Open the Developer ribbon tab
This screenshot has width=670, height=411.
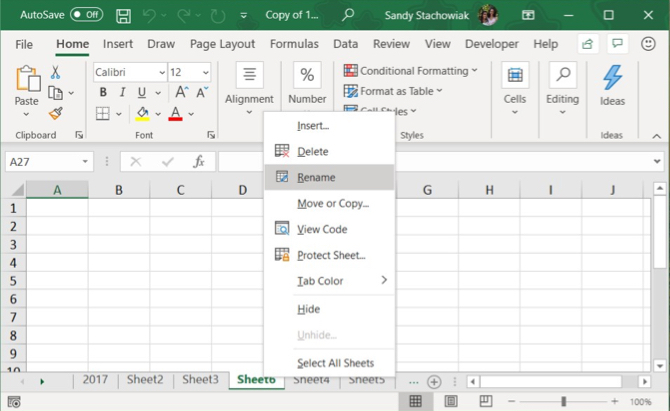491,44
